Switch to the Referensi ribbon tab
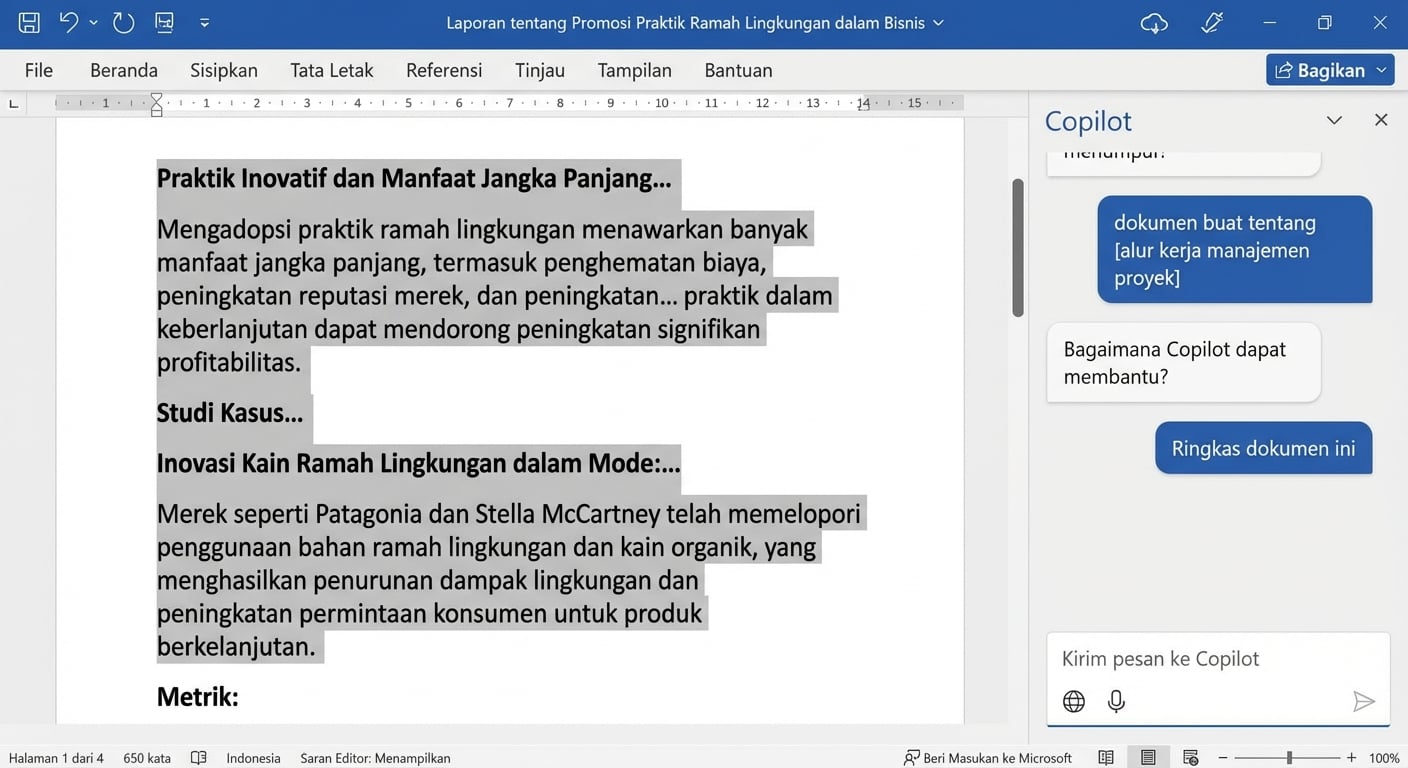The height and width of the screenshot is (768, 1408). pyautogui.click(x=443, y=70)
